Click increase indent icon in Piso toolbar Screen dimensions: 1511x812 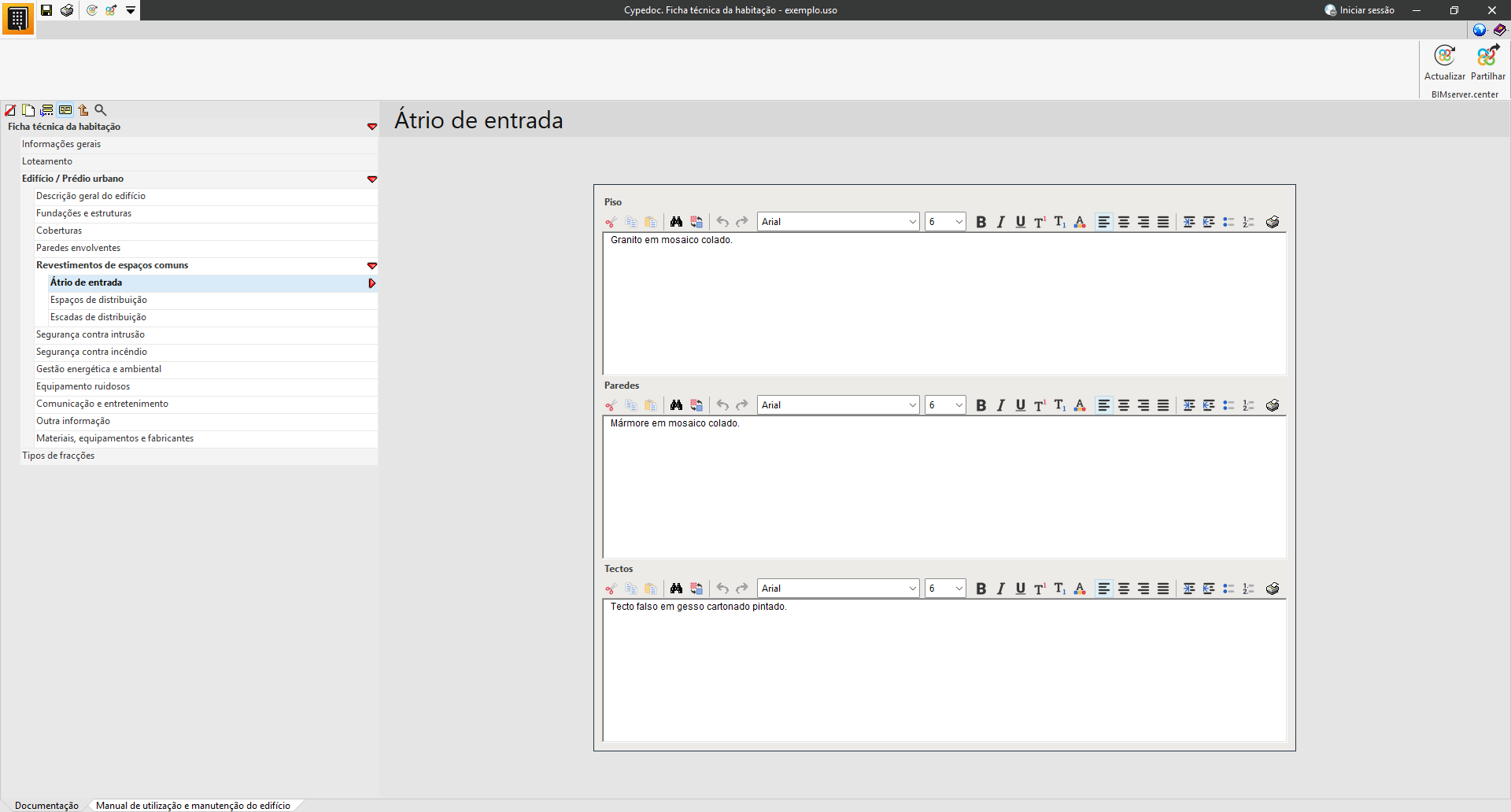1189,222
